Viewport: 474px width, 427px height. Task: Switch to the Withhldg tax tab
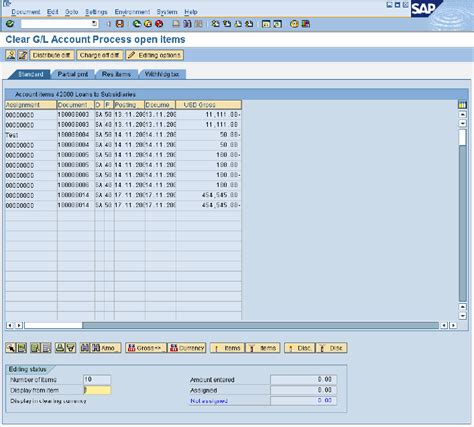[162, 74]
